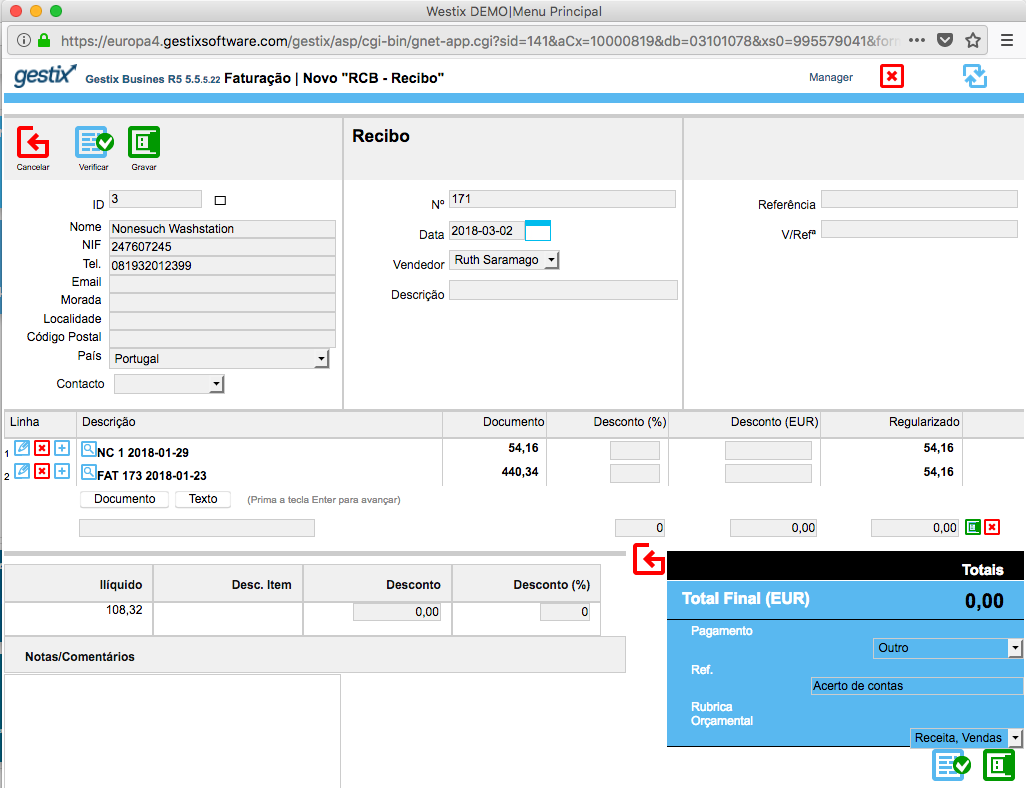
Task: Click bottom Verificar icon under totals
Action: 951,764
